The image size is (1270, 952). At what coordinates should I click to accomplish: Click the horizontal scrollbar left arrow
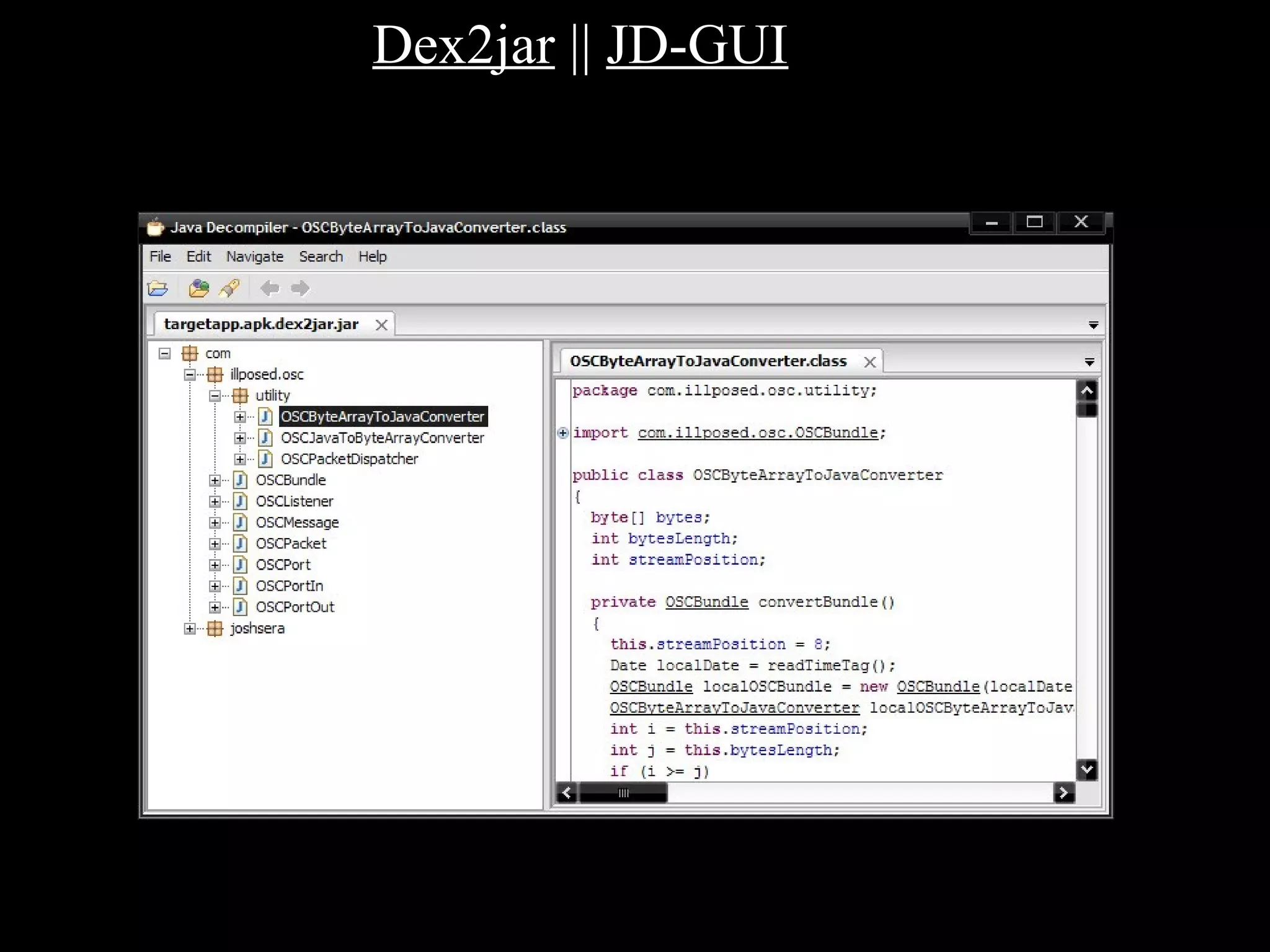coord(567,793)
